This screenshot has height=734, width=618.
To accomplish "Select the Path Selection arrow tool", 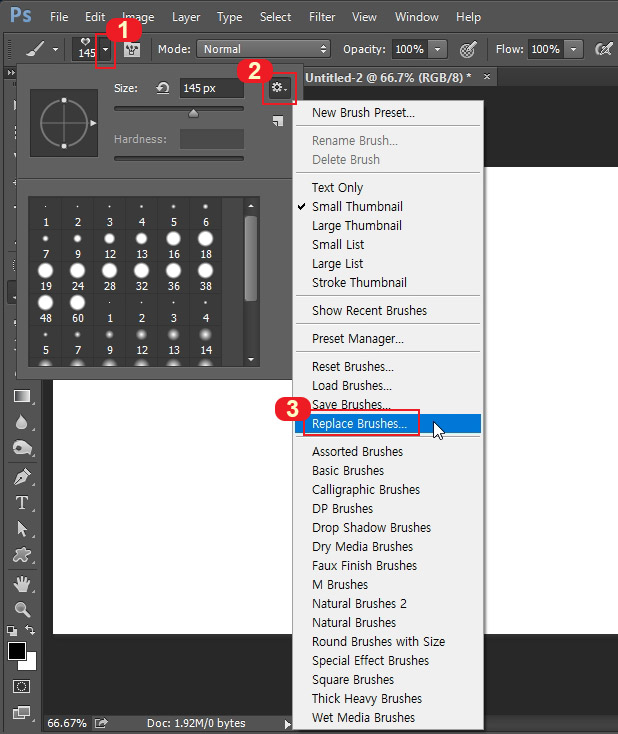I will click(x=22, y=528).
